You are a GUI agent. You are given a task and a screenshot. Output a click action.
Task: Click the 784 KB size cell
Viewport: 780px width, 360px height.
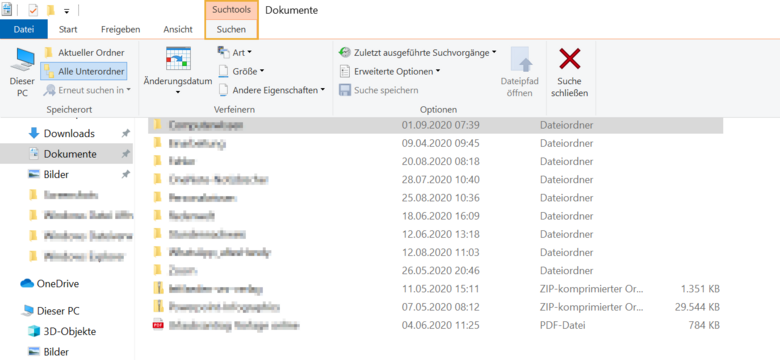click(x=704, y=326)
